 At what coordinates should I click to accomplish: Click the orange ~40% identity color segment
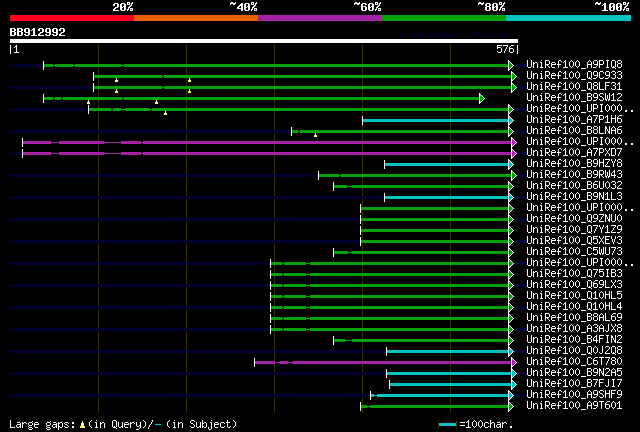coord(196,18)
